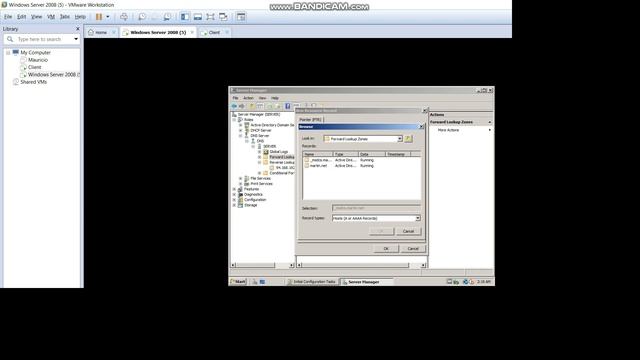Viewport: 640px width, 360px height.
Task: Sort records by Name column
Action: [318, 154]
